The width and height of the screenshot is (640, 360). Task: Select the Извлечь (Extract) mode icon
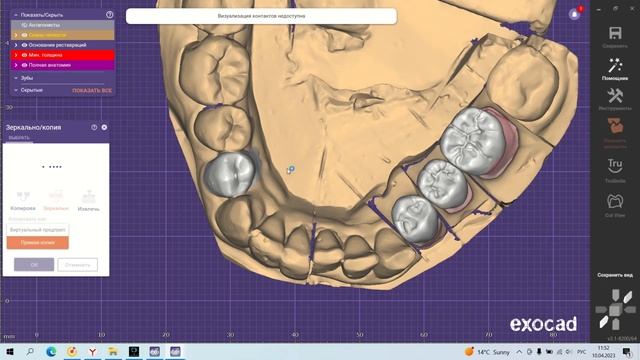(x=89, y=197)
